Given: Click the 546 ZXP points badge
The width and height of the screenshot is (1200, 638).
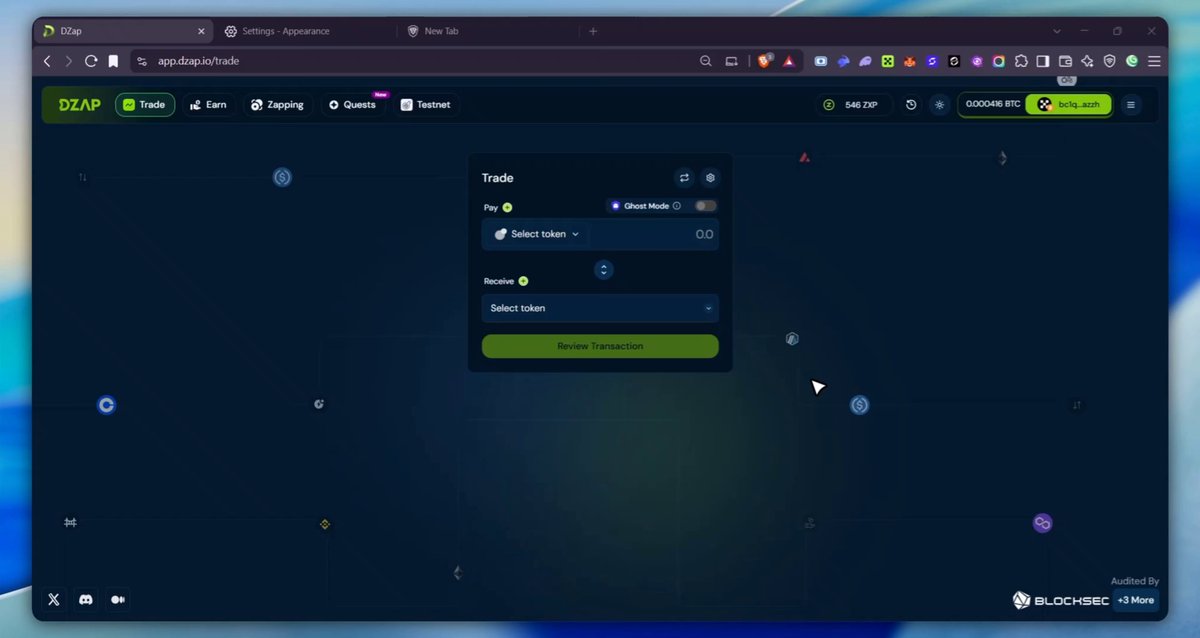Looking at the screenshot, I should (855, 105).
